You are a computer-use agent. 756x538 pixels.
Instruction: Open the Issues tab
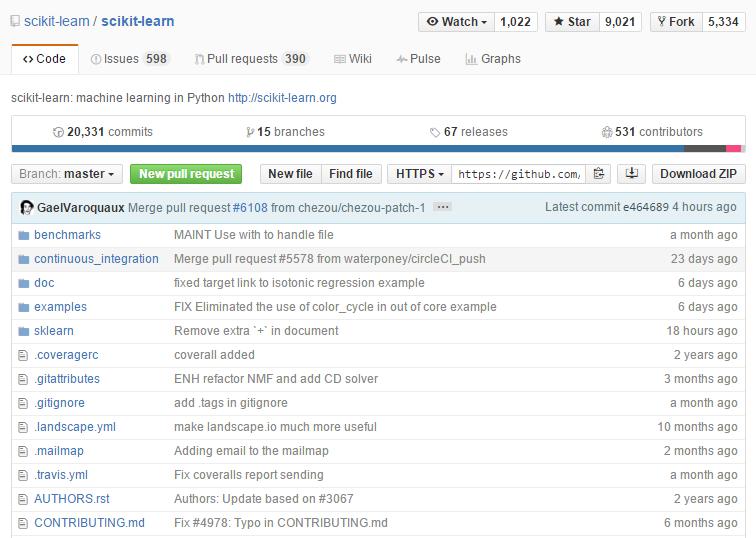pos(129,59)
